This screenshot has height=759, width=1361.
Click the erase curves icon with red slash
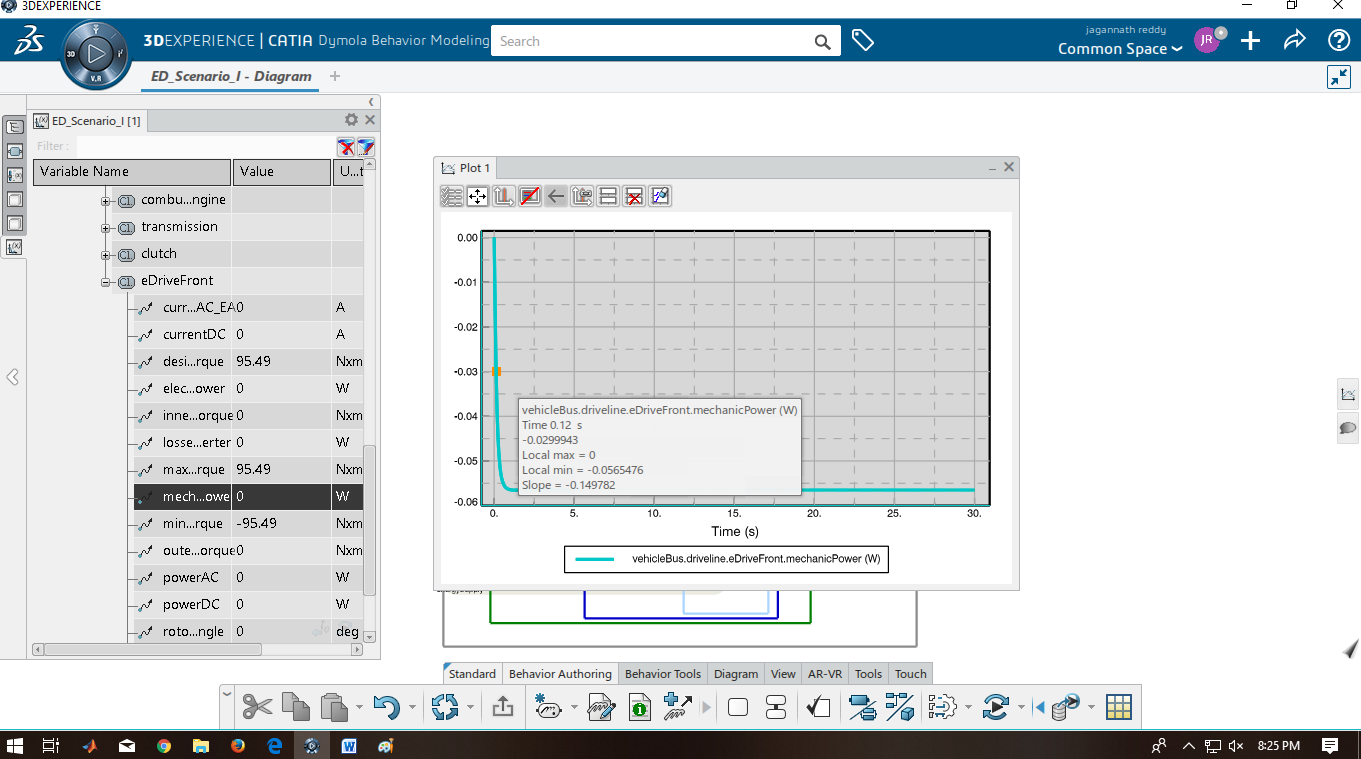(530, 196)
